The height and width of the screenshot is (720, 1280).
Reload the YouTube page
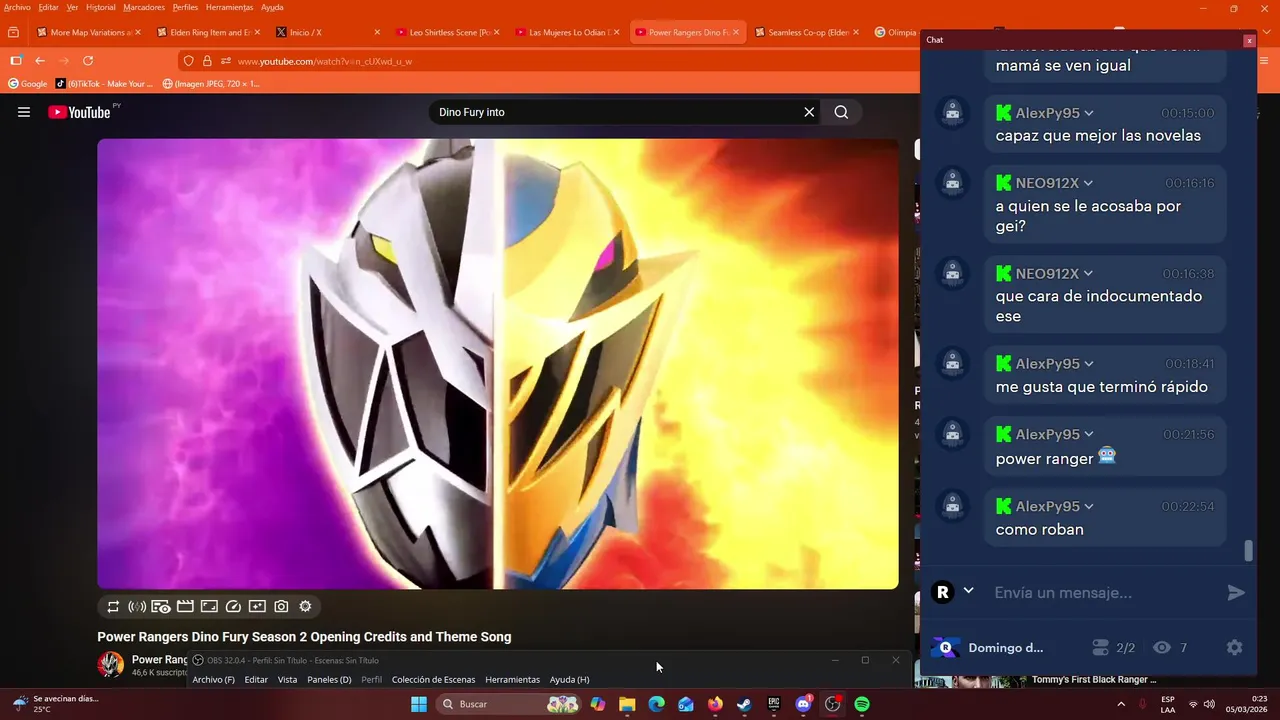(x=88, y=61)
